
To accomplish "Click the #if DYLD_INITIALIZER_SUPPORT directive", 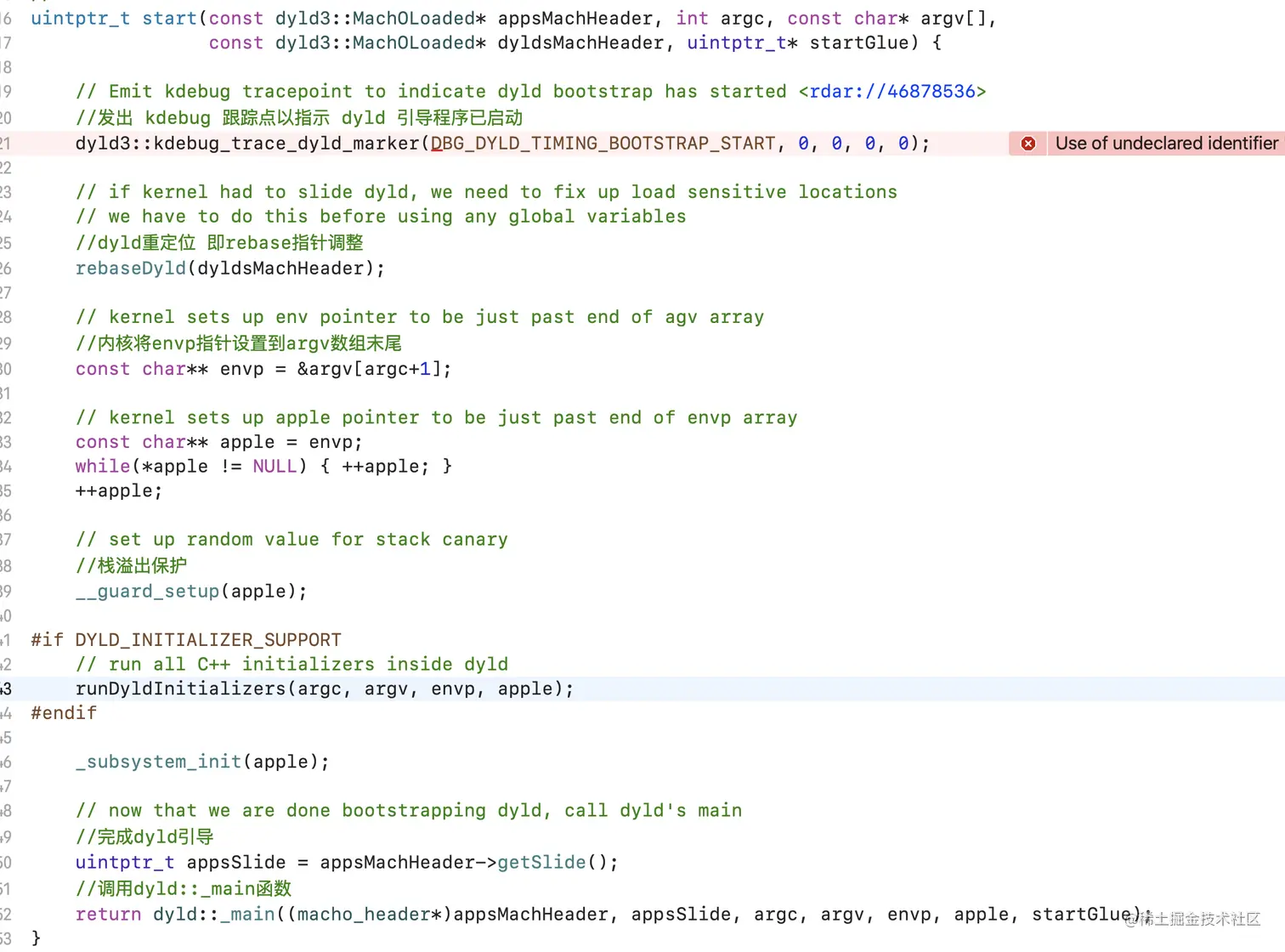I will coord(186,640).
